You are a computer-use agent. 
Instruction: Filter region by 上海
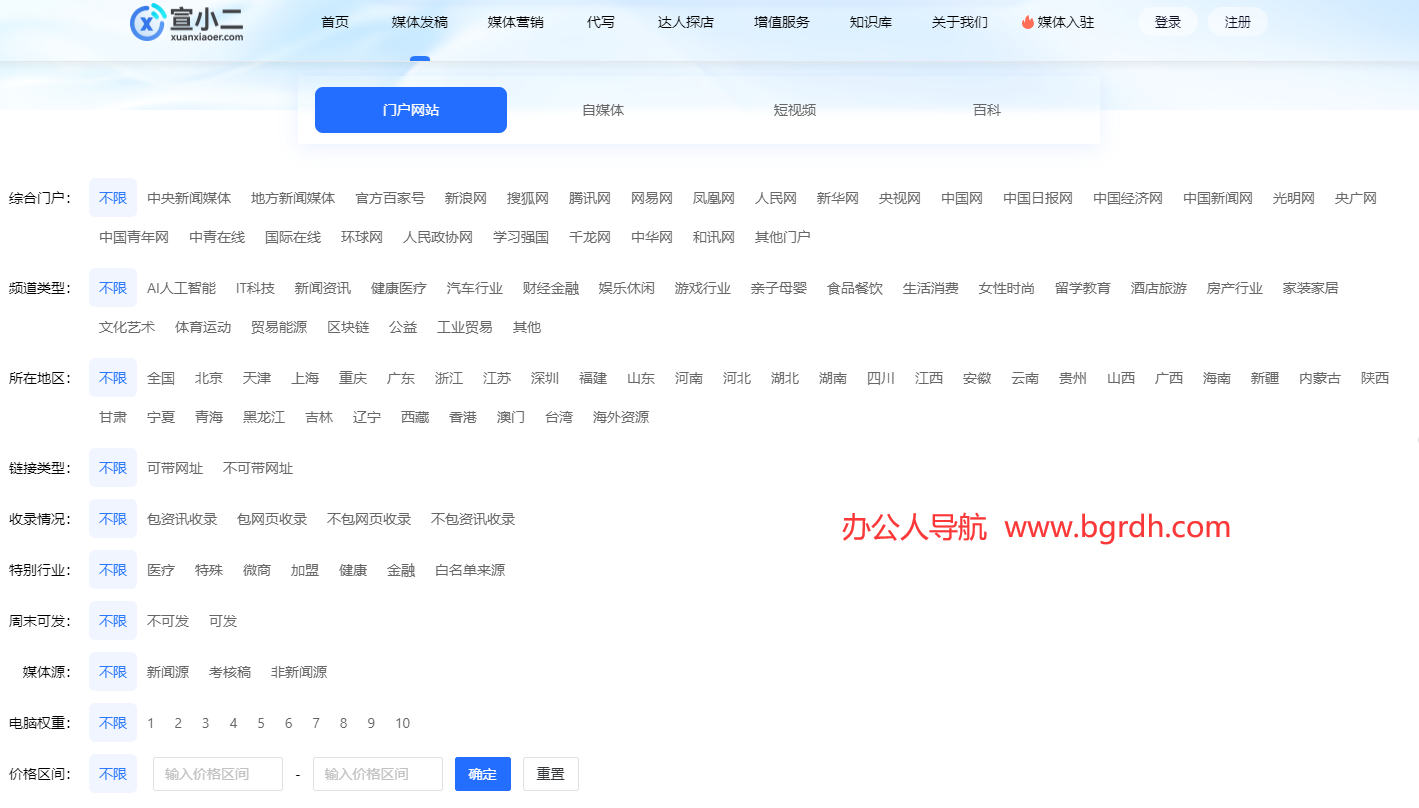pyautogui.click(x=305, y=378)
